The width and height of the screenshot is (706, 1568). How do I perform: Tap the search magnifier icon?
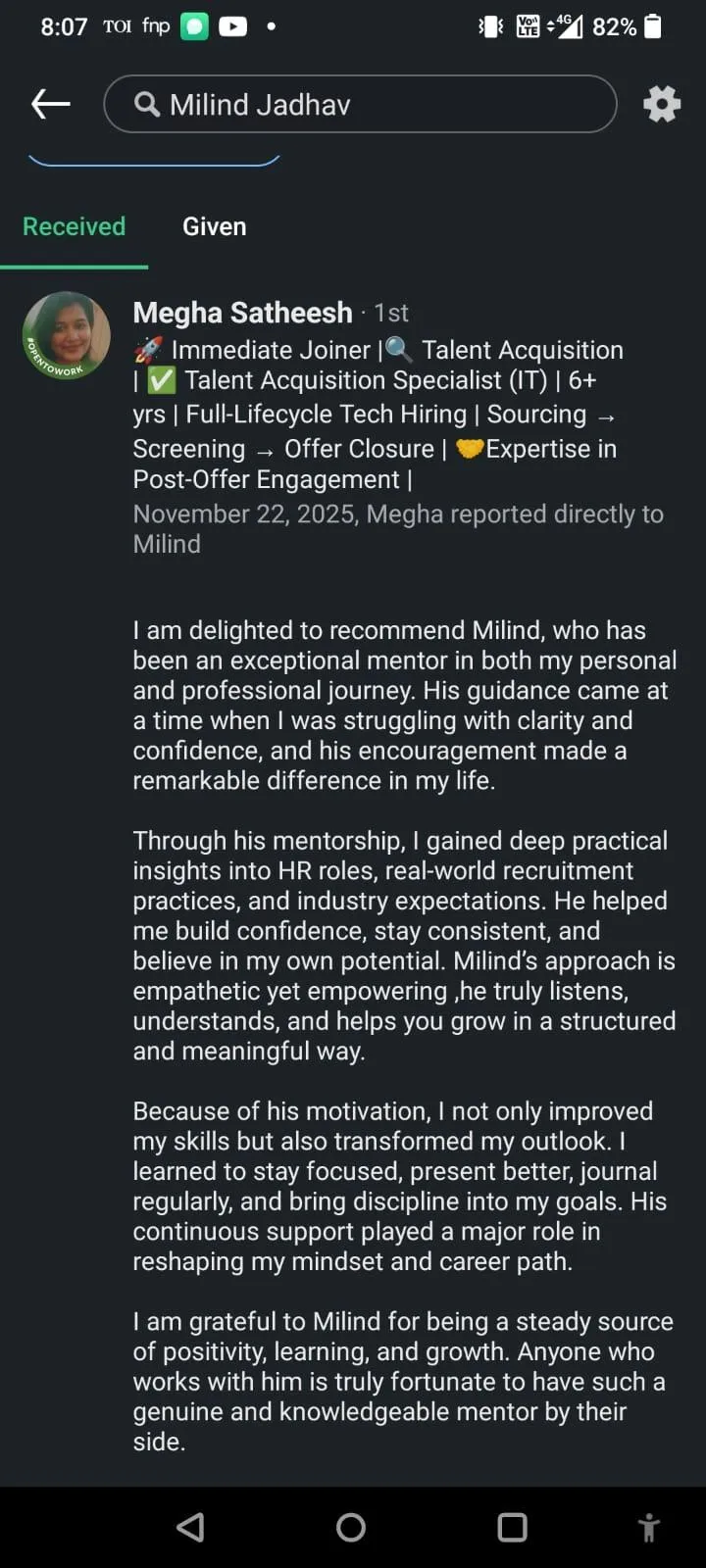coord(147,104)
